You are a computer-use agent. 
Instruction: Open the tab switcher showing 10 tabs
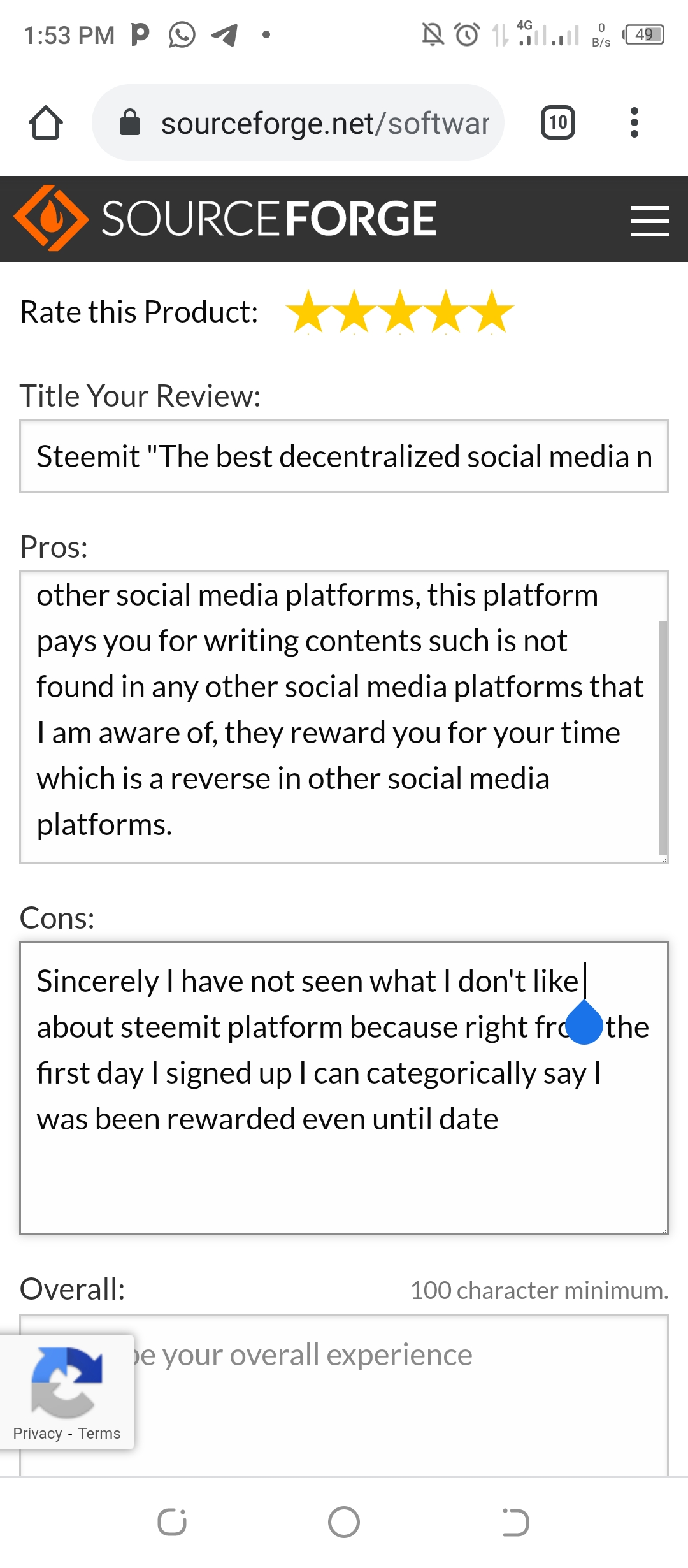(558, 122)
